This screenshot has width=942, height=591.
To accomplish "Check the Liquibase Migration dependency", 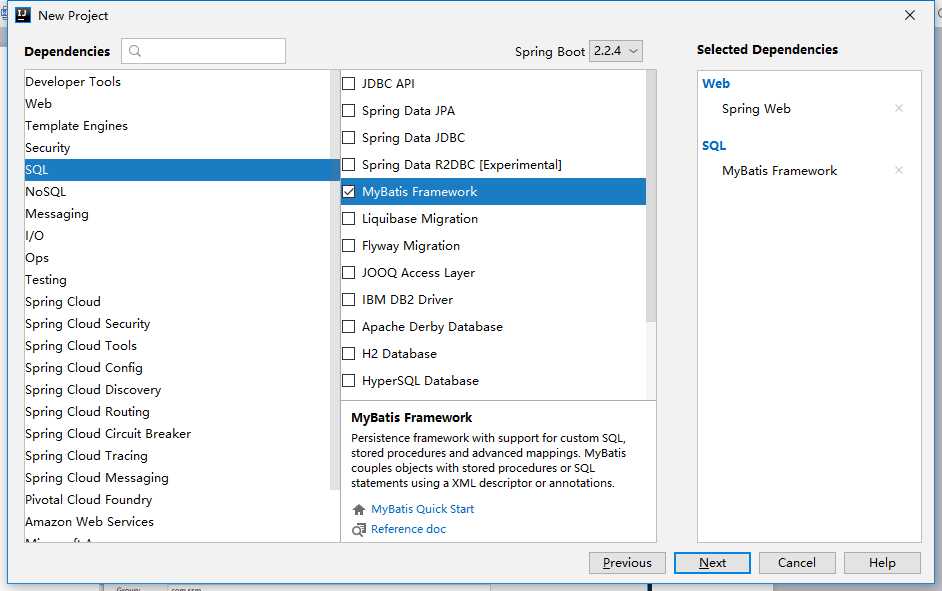I will [x=348, y=219].
